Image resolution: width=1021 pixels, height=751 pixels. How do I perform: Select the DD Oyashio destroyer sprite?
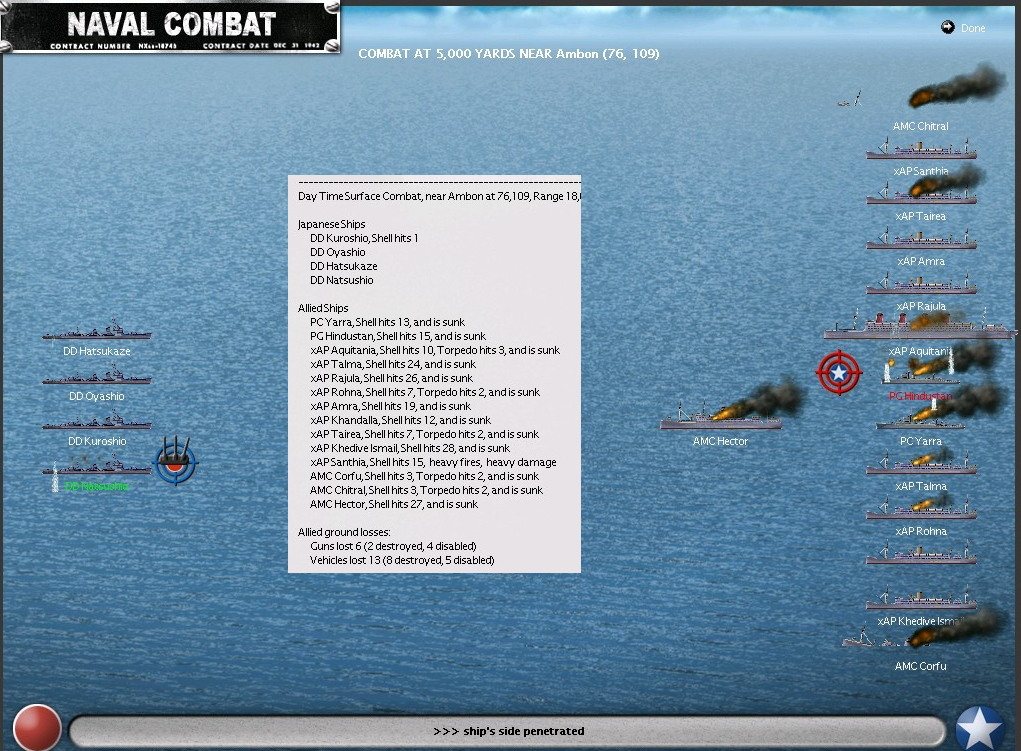[96, 375]
